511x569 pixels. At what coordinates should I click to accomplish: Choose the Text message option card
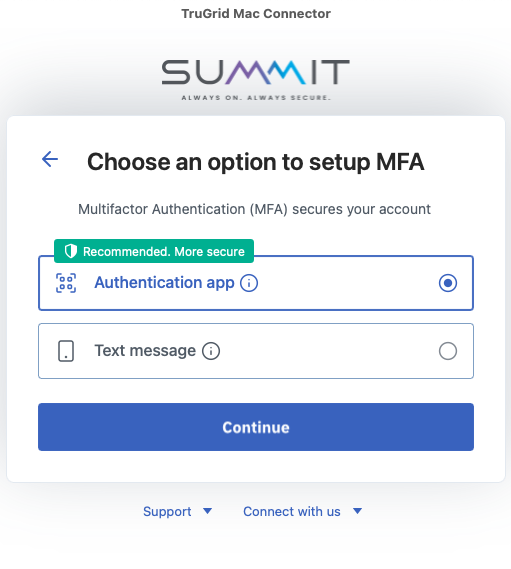click(256, 351)
